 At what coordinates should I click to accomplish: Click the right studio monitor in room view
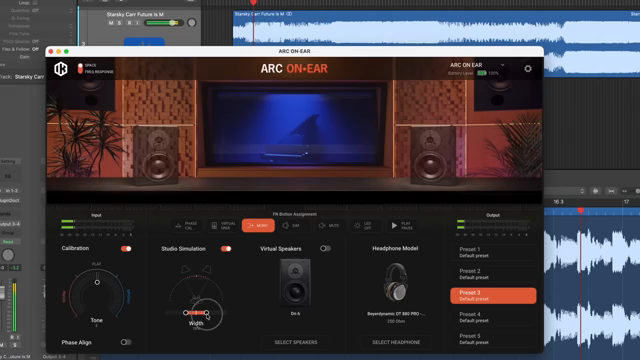tap(432, 155)
